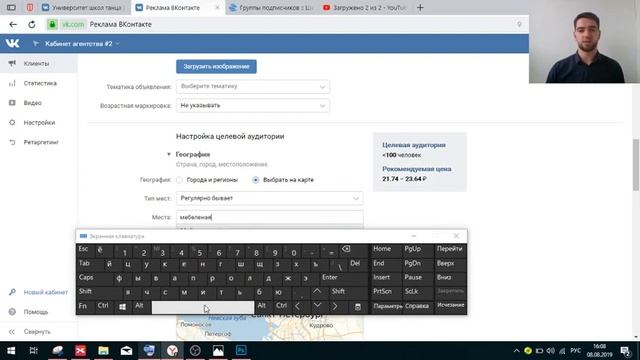Click Yandex browser taskbar icon
The image size is (640, 360).
tap(172, 351)
